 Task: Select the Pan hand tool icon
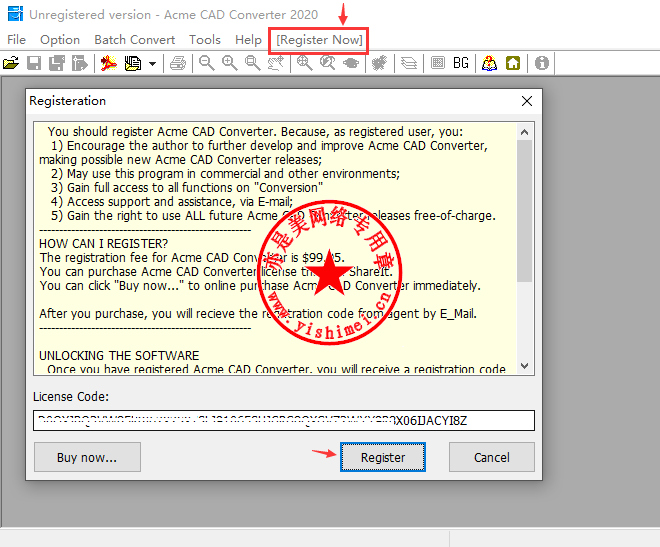[x=276, y=63]
